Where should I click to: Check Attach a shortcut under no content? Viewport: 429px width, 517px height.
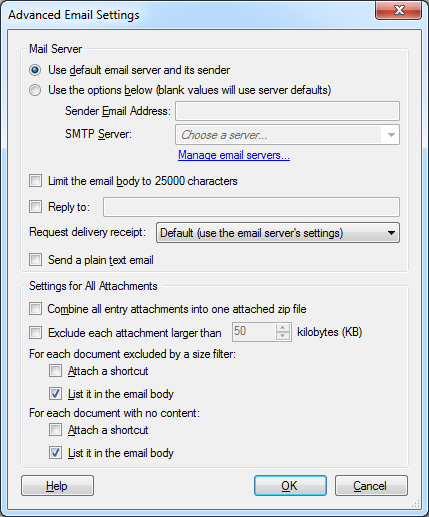[55, 430]
